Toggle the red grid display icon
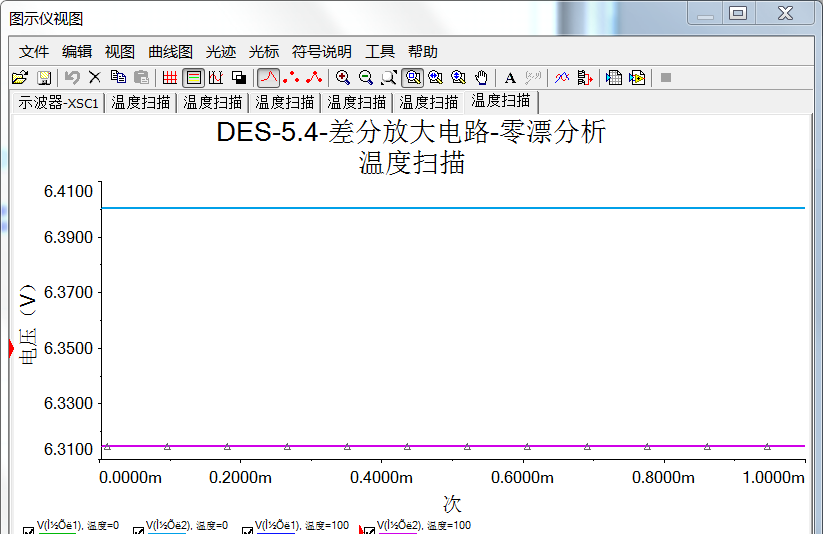Image resolution: width=823 pixels, height=534 pixels. click(170, 78)
